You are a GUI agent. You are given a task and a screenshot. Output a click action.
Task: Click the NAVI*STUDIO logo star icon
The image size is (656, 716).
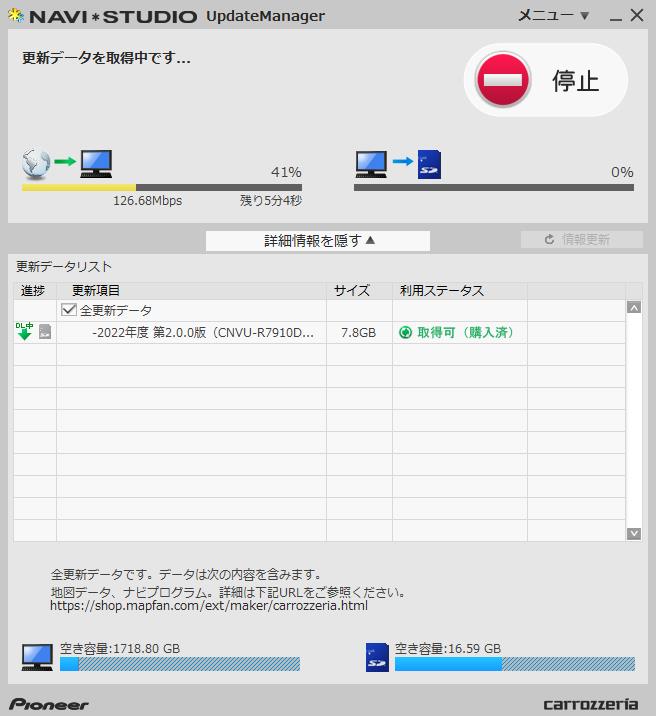pyautogui.click(x=16, y=16)
